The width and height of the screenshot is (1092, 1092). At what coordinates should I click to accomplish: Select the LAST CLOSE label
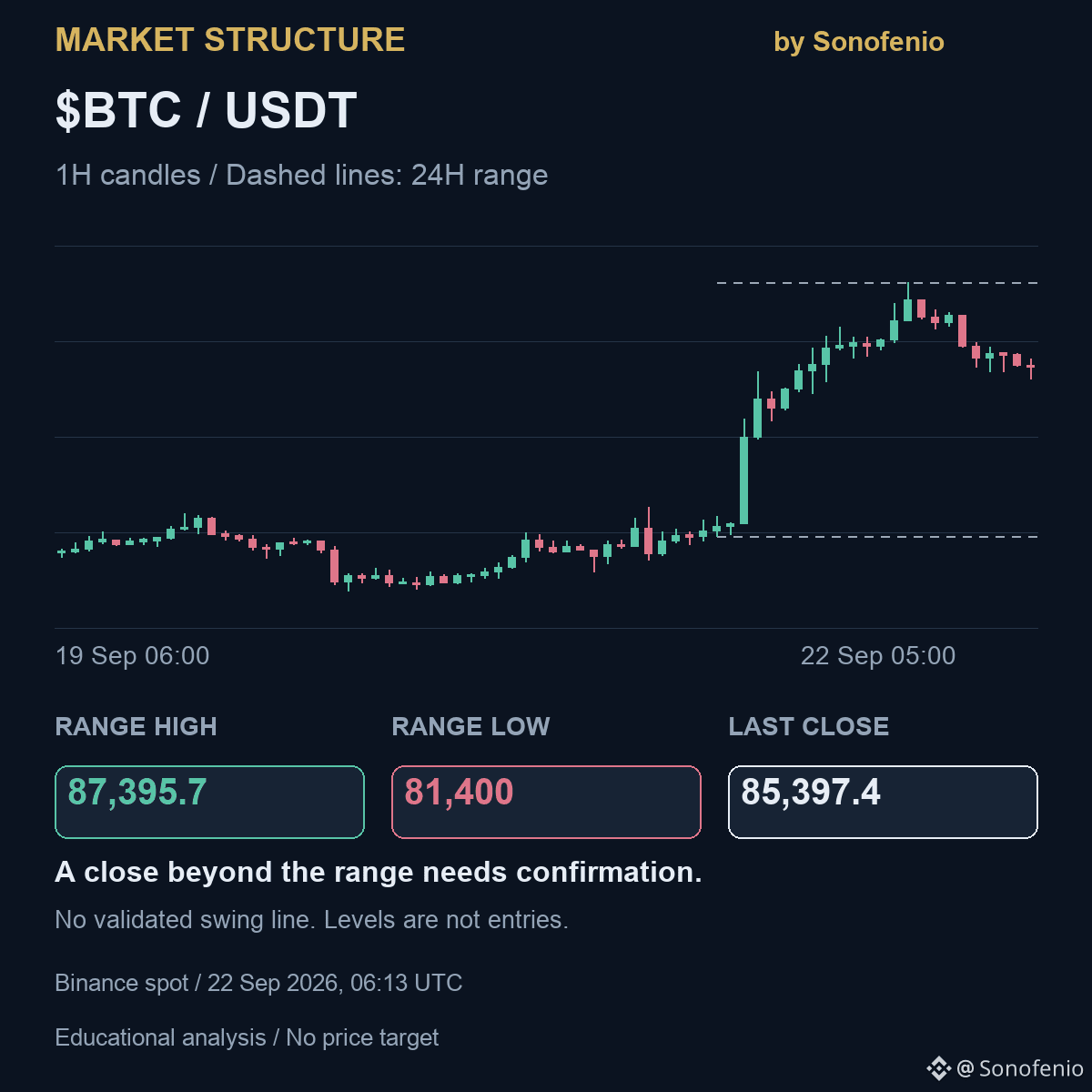point(809,727)
